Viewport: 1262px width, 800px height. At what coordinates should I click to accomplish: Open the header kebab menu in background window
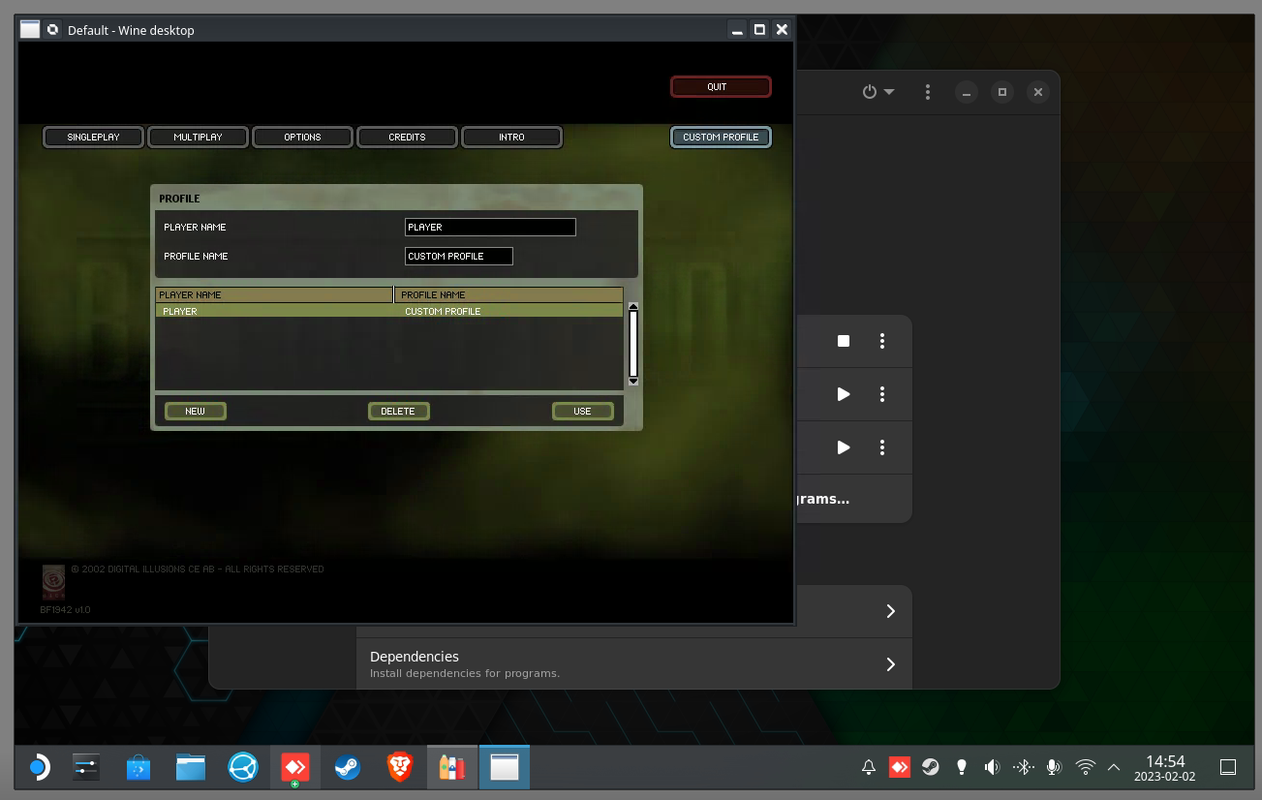(x=928, y=92)
